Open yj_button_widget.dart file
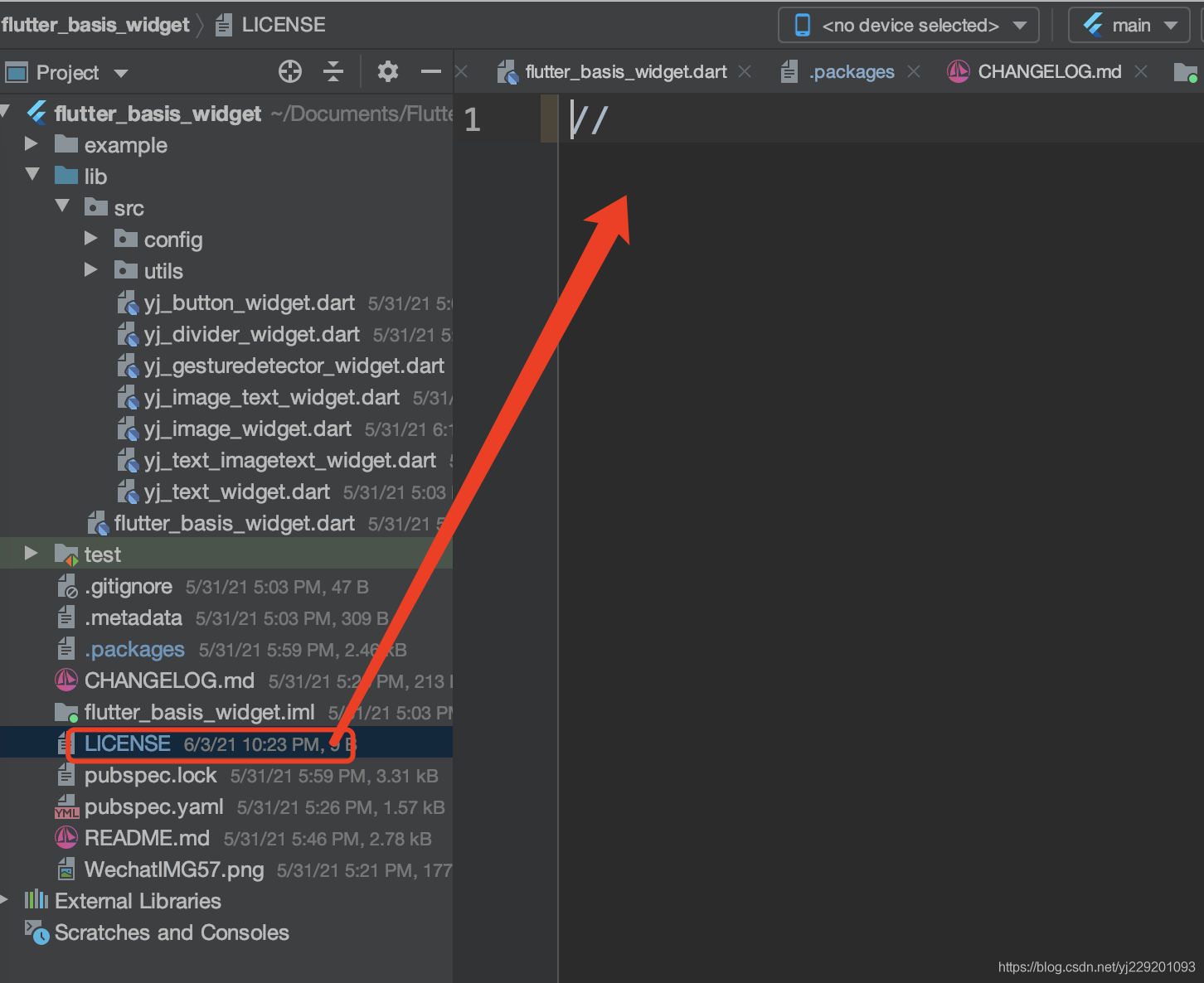The height and width of the screenshot is (983, 1204). point(250,303)
